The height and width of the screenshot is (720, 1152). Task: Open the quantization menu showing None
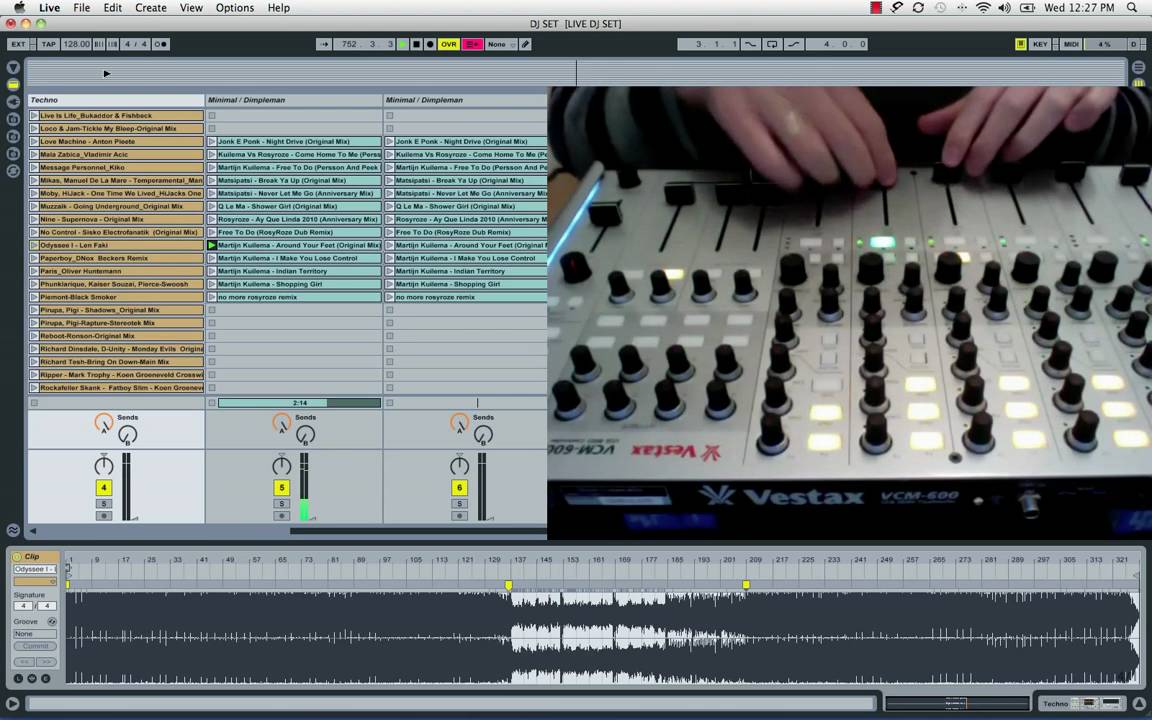(x=501, y=44)
